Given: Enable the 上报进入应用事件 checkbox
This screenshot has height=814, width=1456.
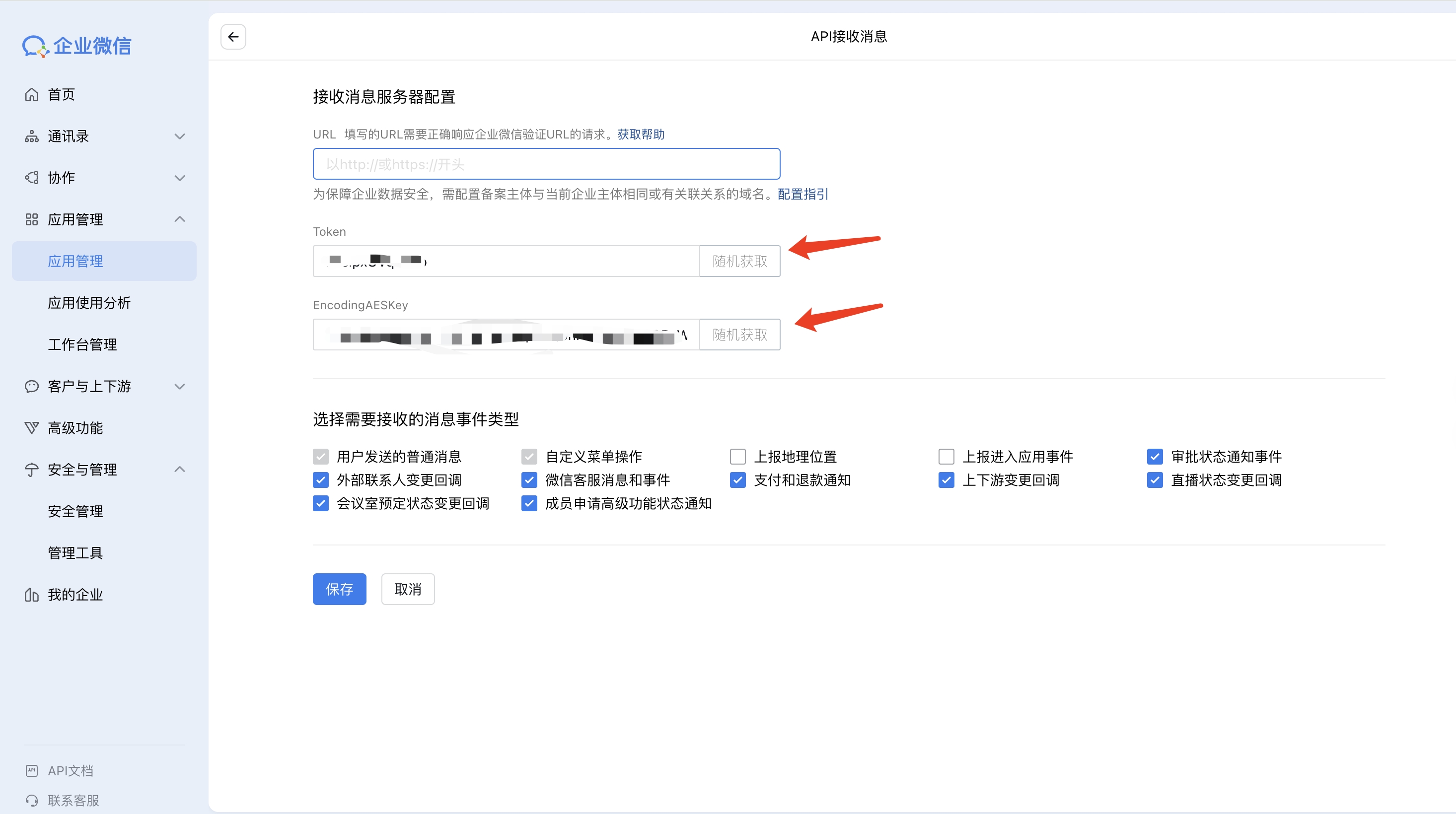Looking at the screenshot, I should [946, 456].
